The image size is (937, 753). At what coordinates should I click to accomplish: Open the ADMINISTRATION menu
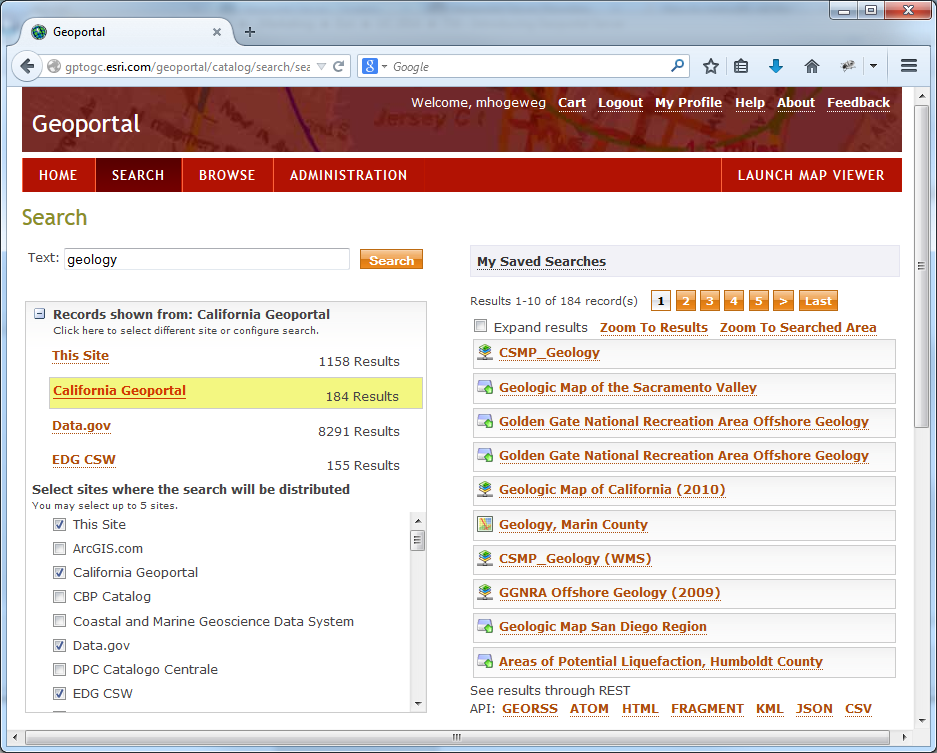(x=348, y=175)
